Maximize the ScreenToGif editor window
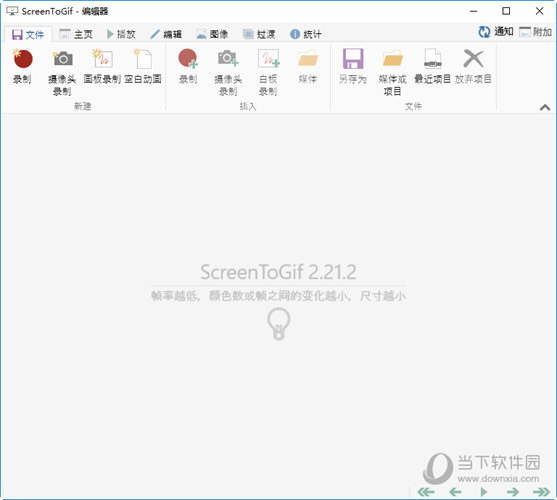Screen dimensions: 557x500 pos(506,11)
